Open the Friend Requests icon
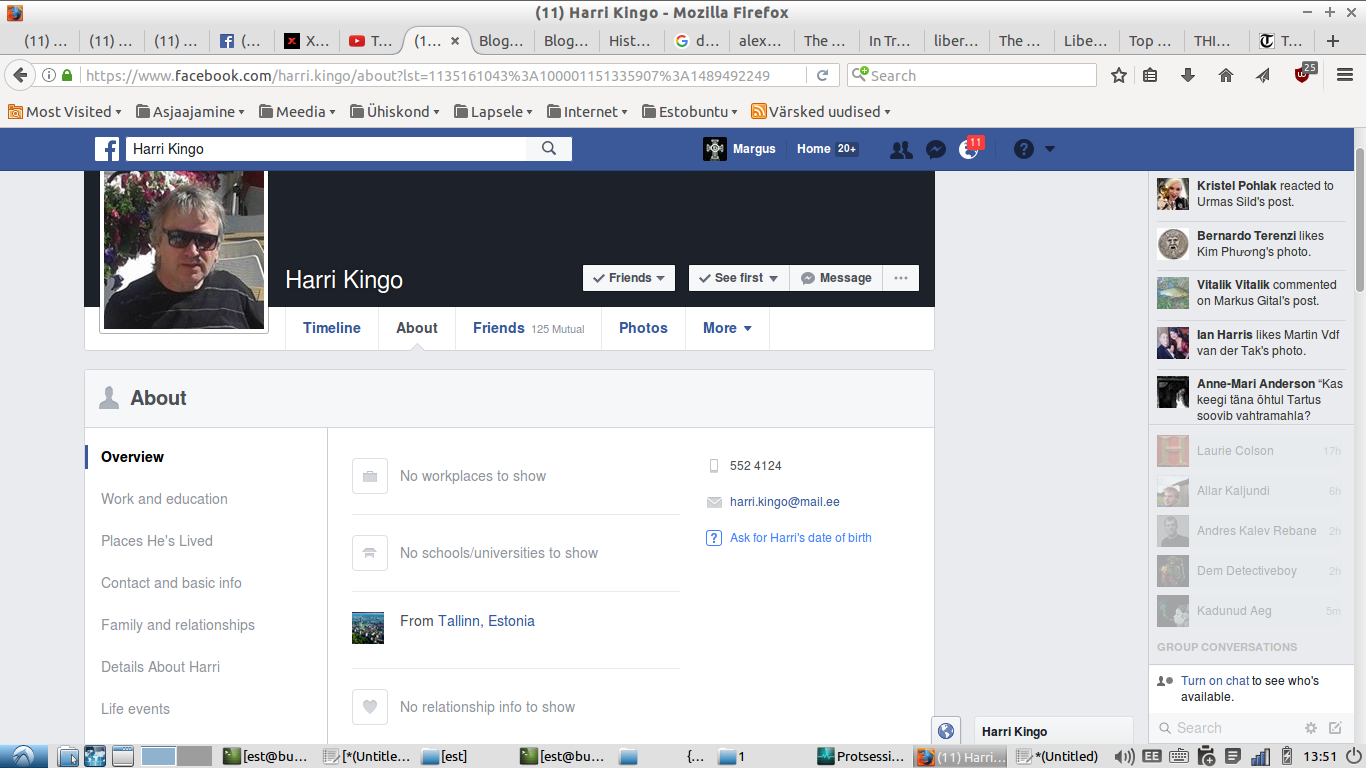 point(901,149)
